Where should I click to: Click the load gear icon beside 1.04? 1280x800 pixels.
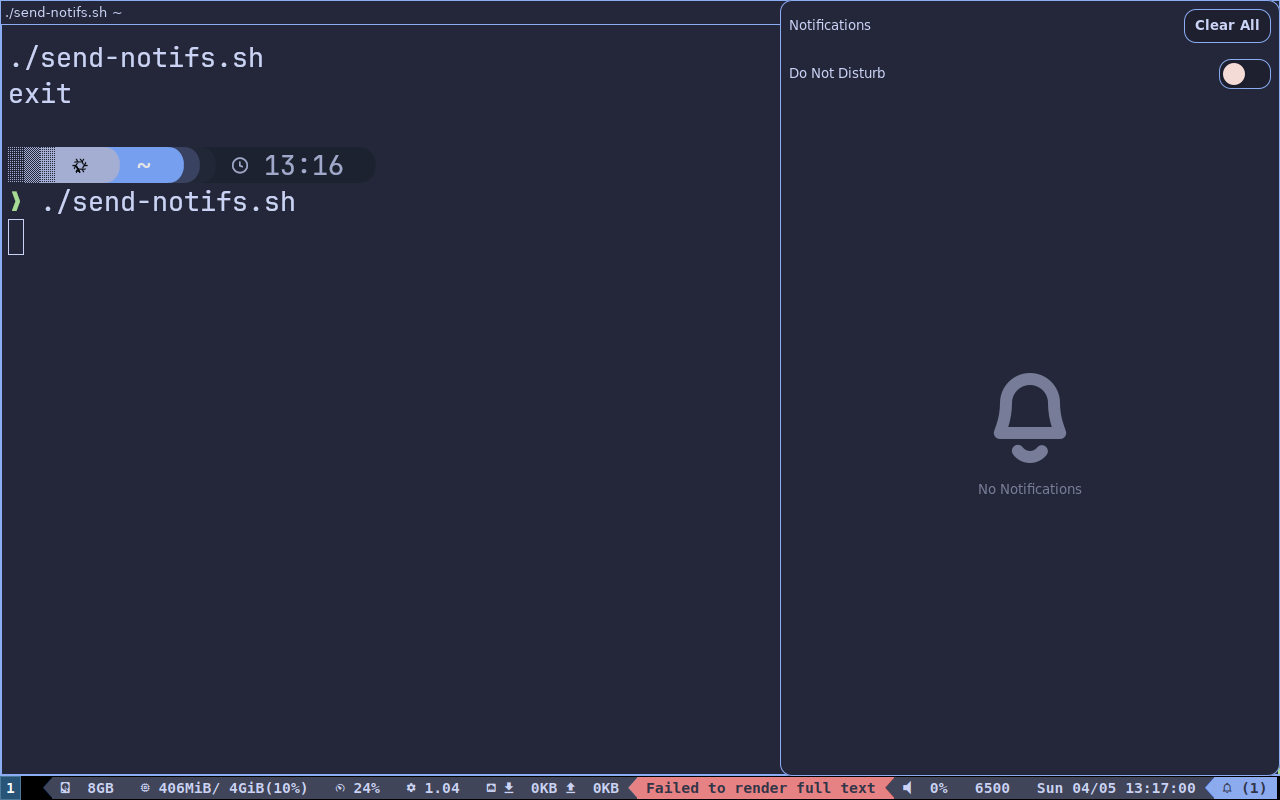(411, 788)
